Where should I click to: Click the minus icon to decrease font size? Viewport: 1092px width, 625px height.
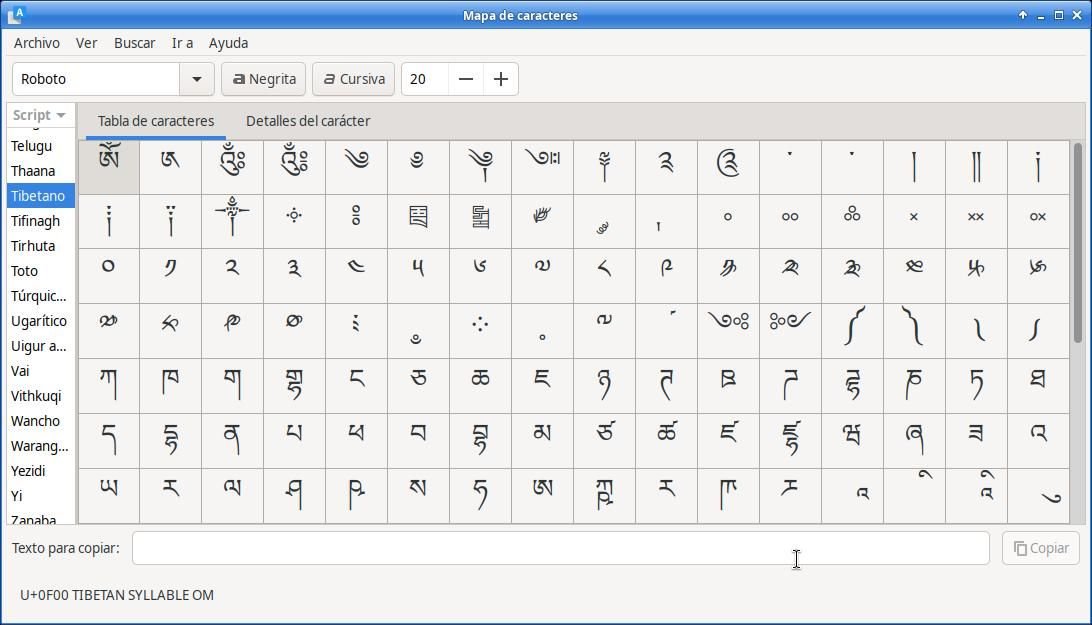coord(466,79)
